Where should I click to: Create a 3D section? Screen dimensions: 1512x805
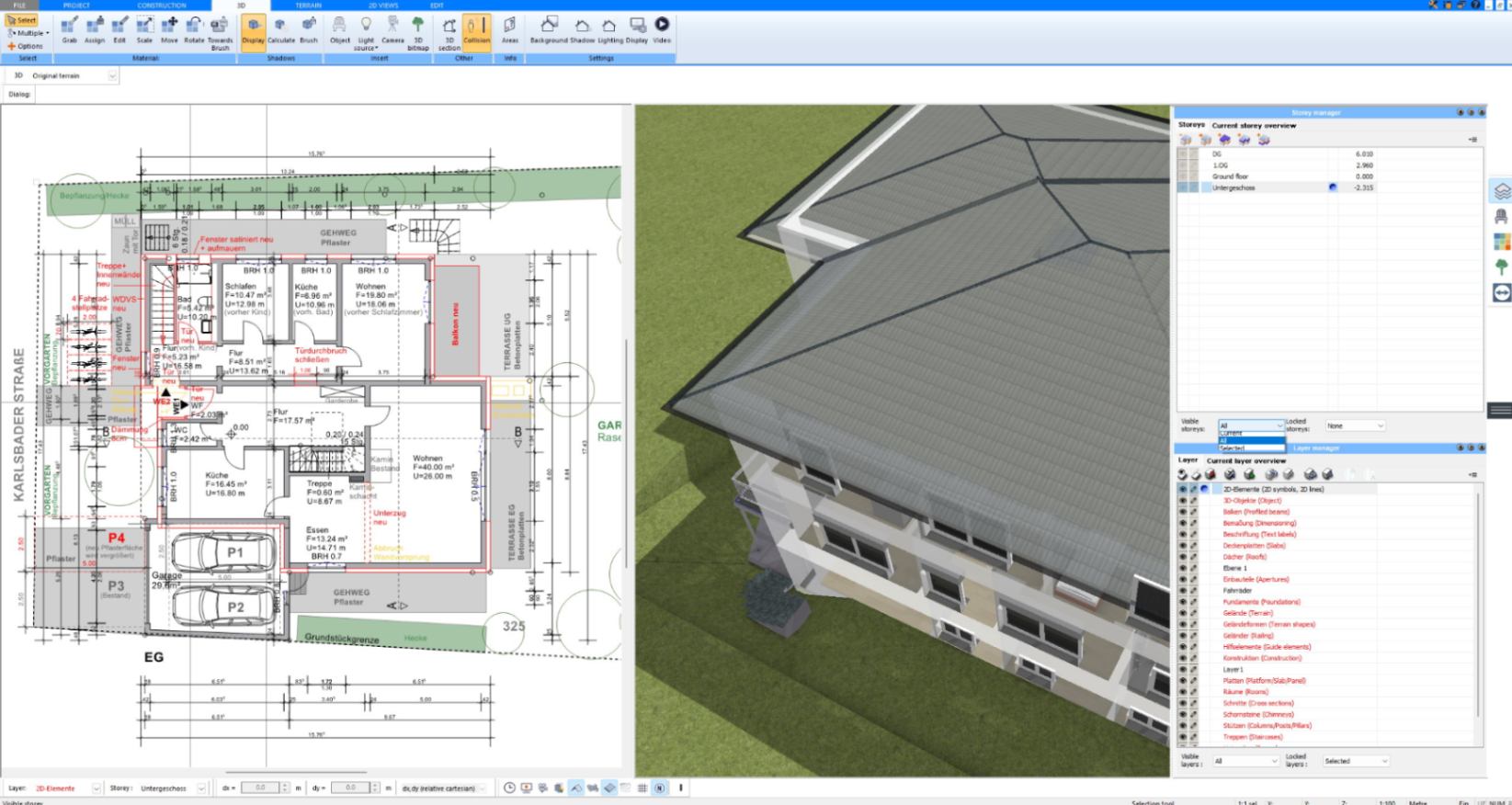tap(449, 33)
